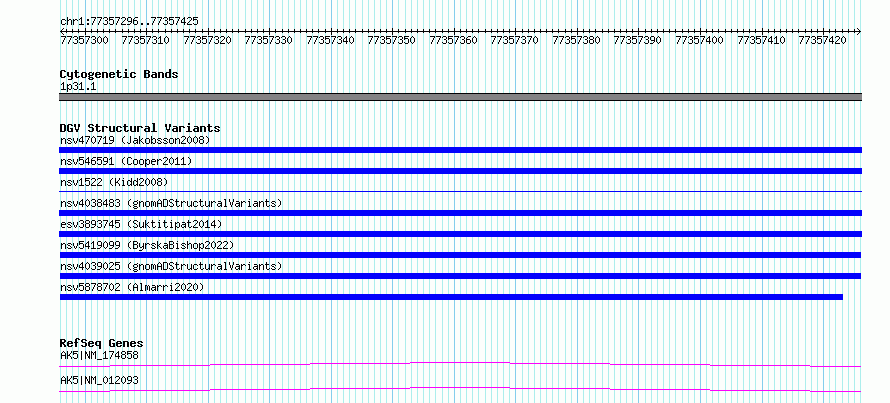Click ruler position 77357370
Image resolution: width=890 pixels, height=403 pixels.
(x=515, y=40)
